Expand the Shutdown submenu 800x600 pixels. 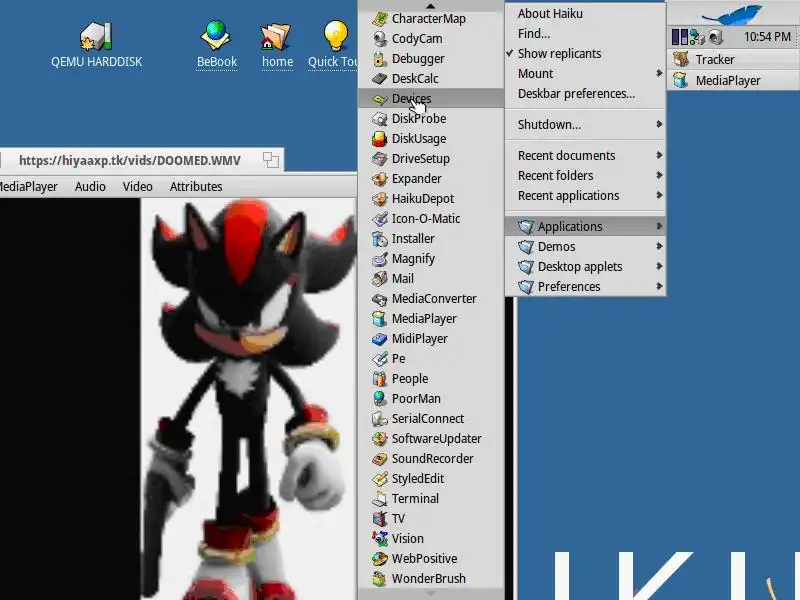pyautogui.click(x=585, y=124)
